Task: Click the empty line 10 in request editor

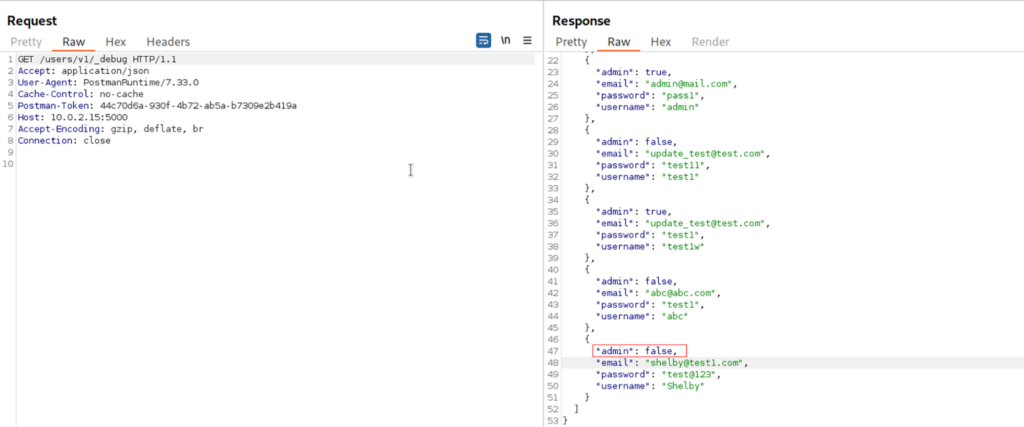Action: [x=274, y=164]
